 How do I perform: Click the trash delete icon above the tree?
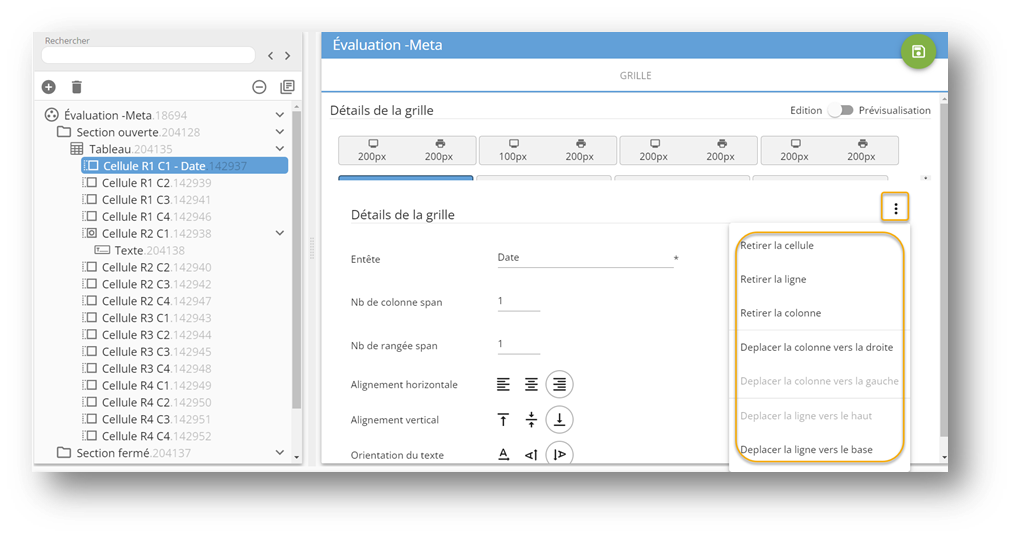[x=77, y=88]
